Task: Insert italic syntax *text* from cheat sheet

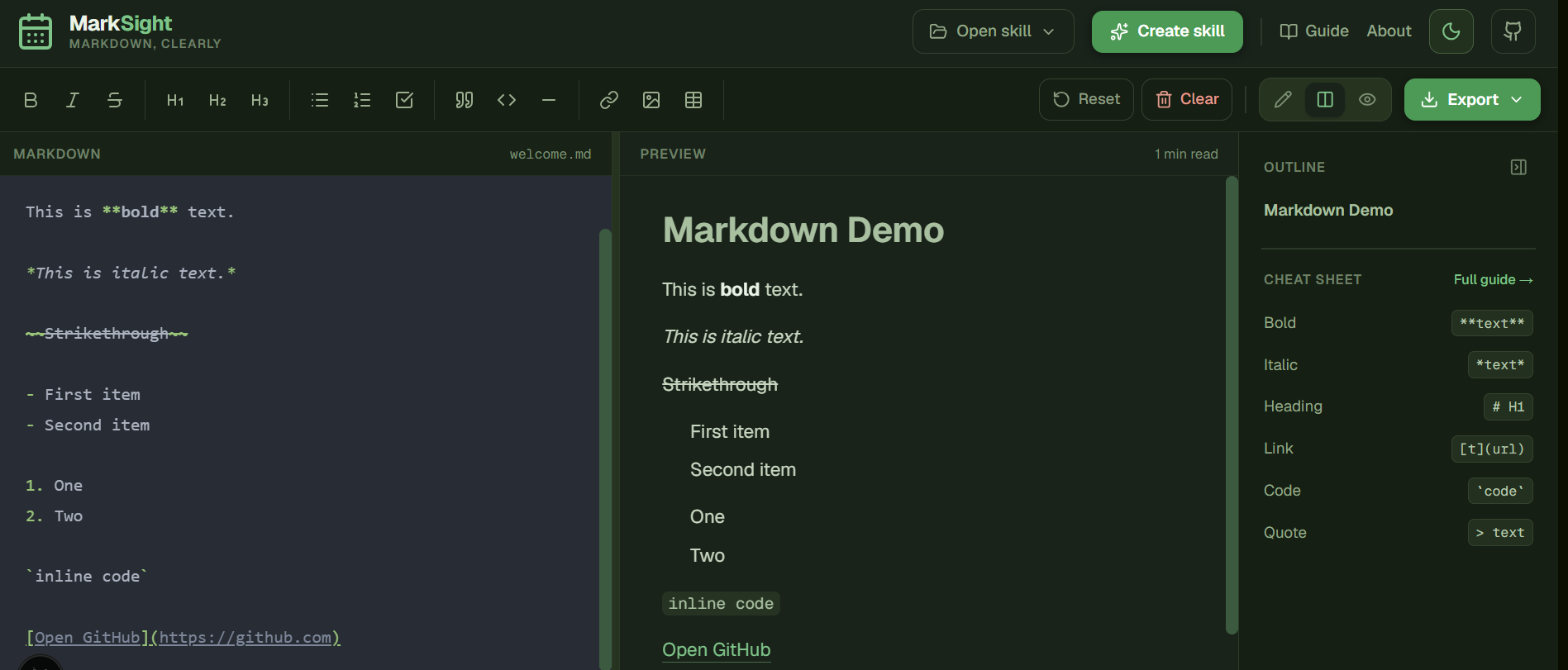Action: 1500,364
